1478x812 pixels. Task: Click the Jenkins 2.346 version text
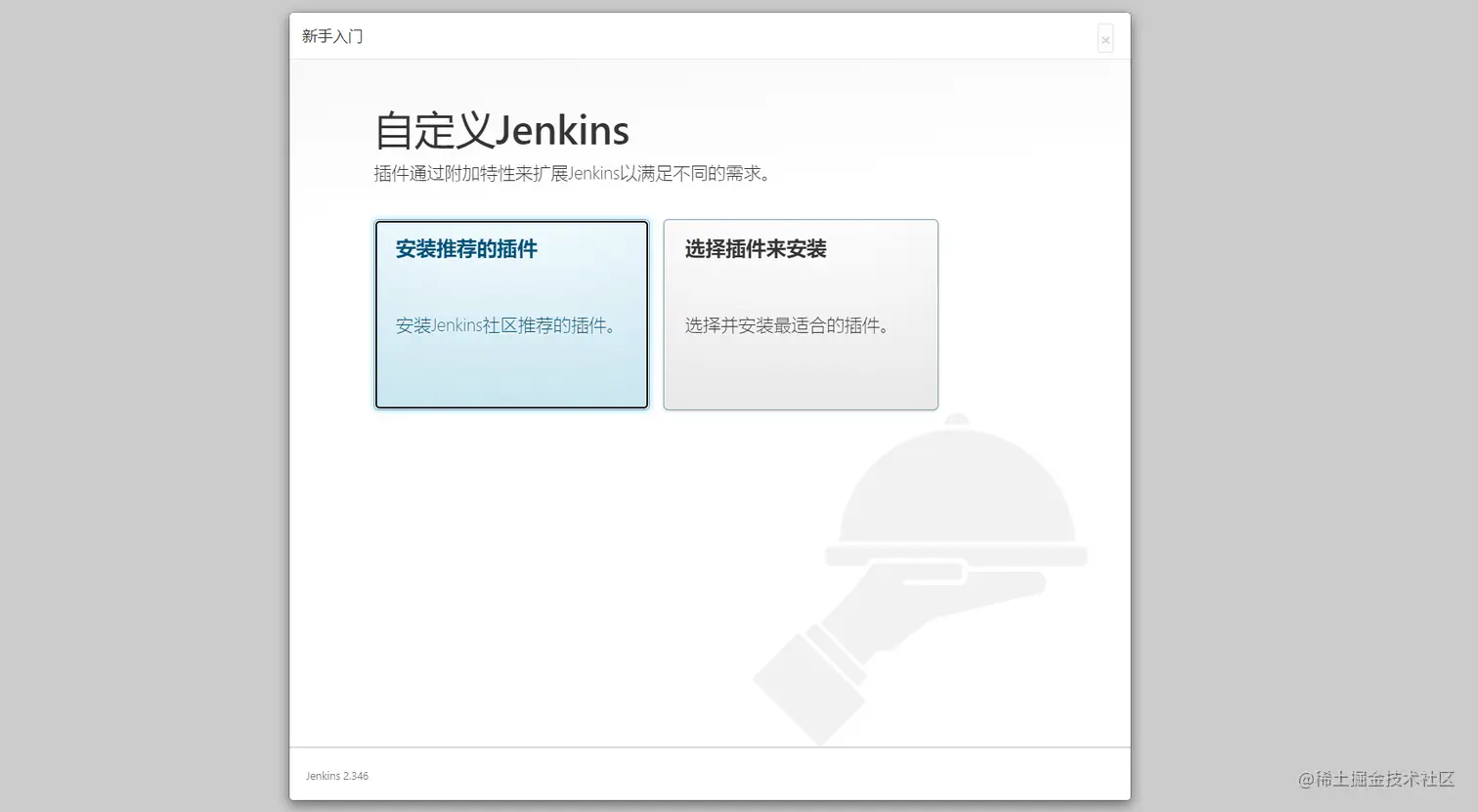(337, 776)
